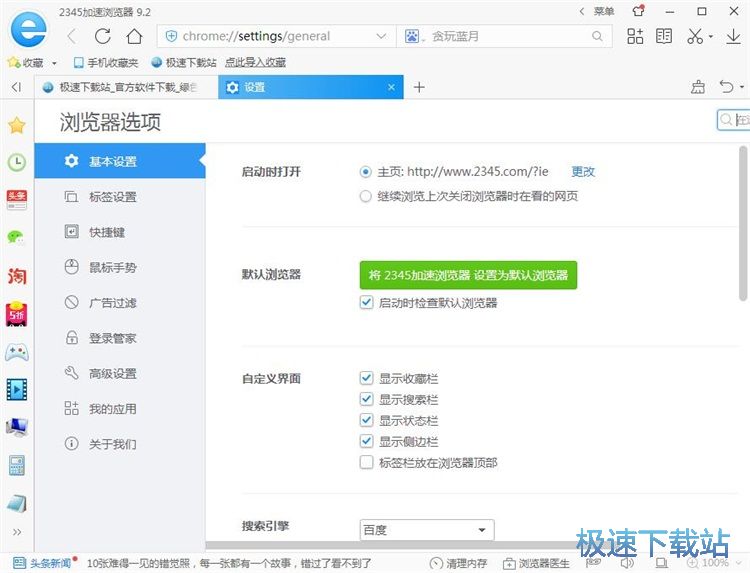Click the undo closed tab arrow
Image resolution: width=750 pixels, height=573 pixels.
(726, 87)
